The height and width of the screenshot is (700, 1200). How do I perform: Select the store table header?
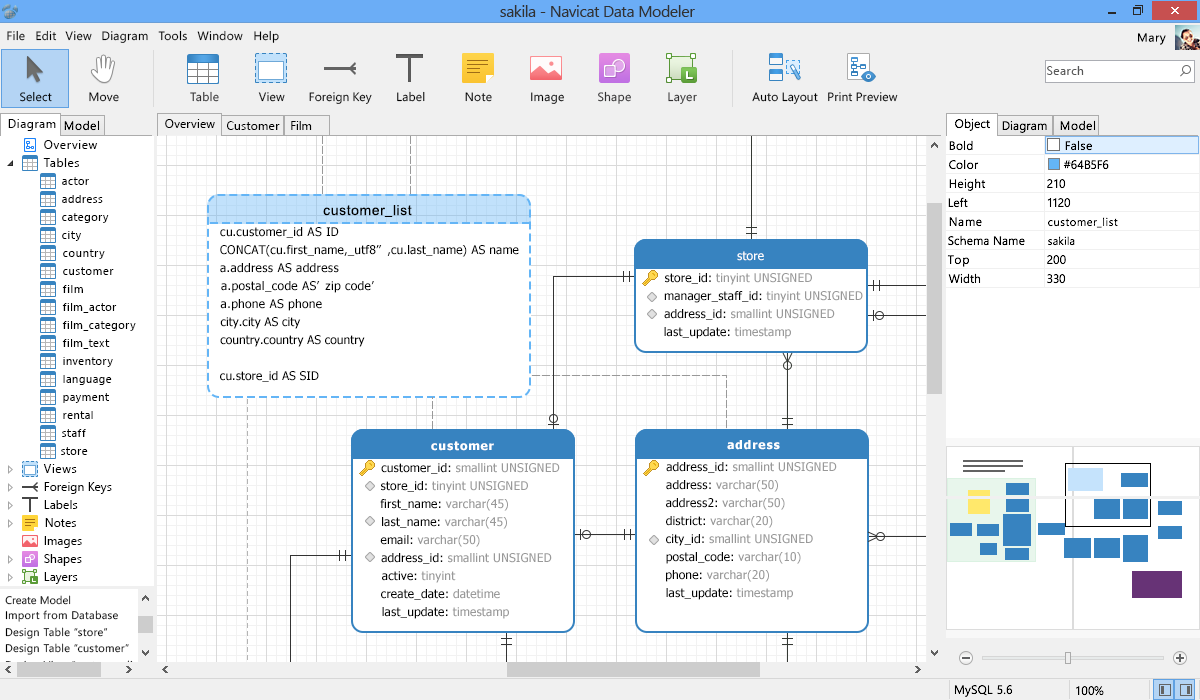point(751,255)
